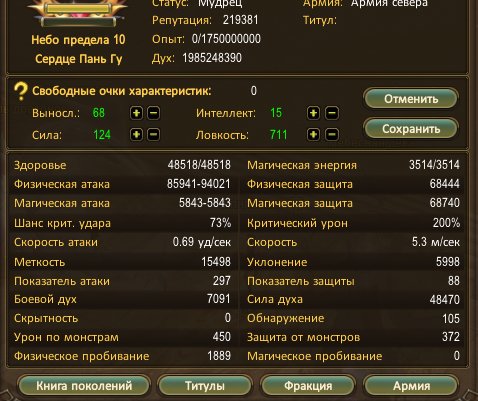Click the Сохранить button
This screenshot has width=478, height=401.
tap(411, 129)
